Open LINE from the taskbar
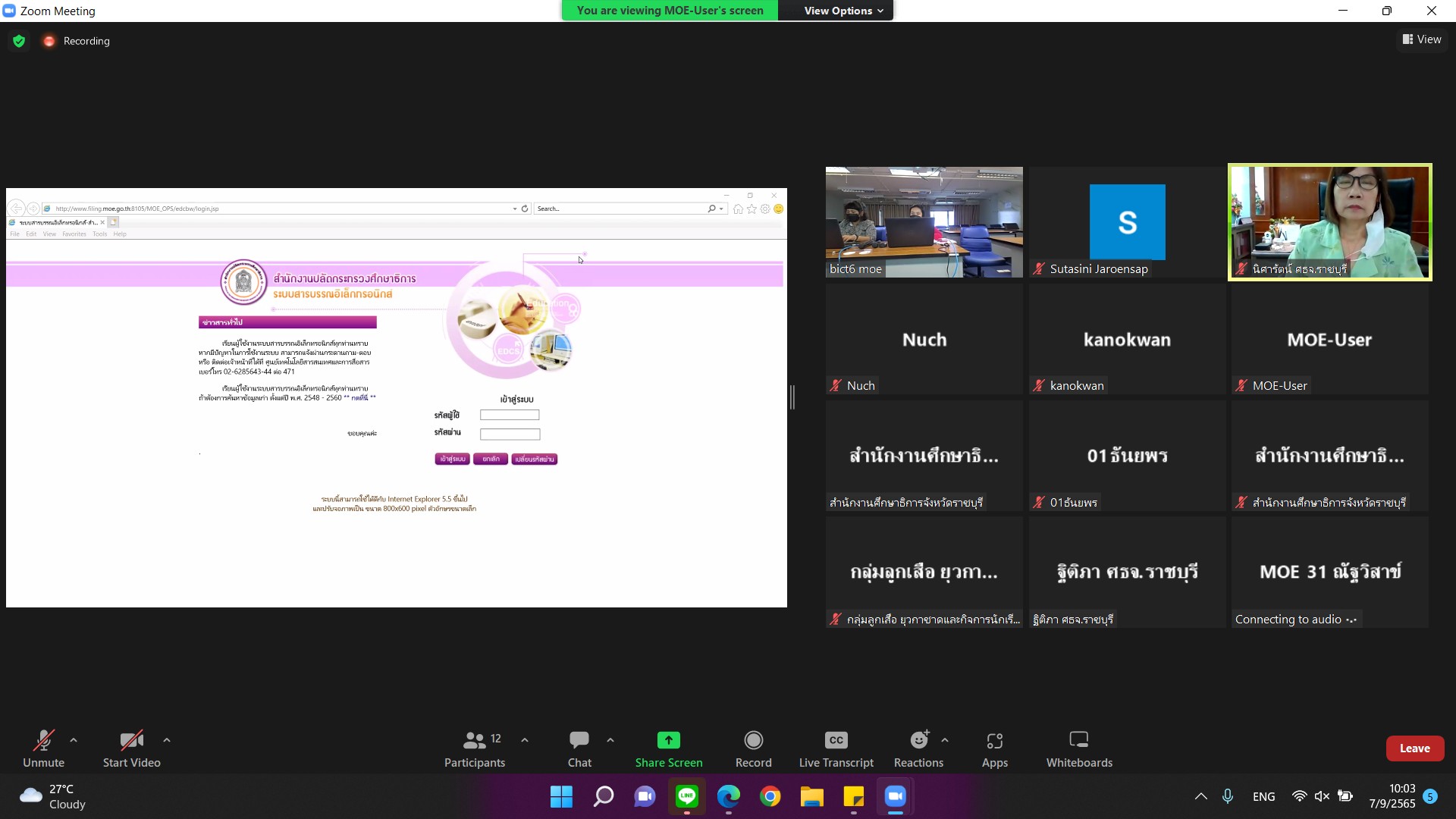 coord(687,796)
